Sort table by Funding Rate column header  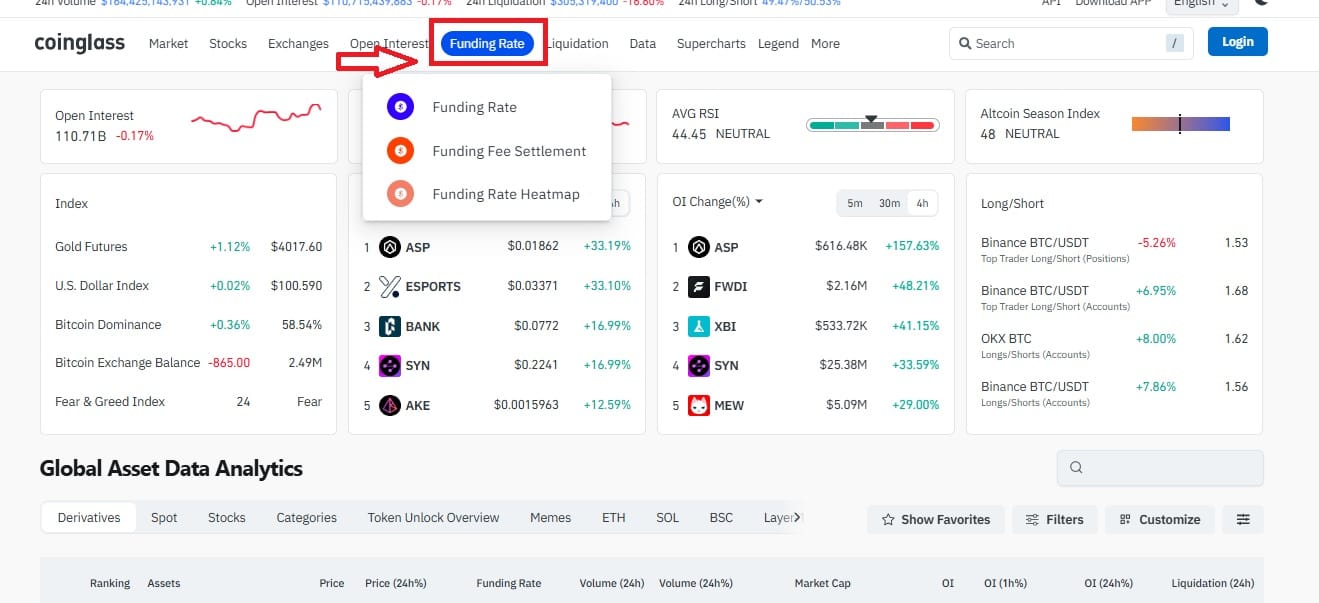(509, 583)
